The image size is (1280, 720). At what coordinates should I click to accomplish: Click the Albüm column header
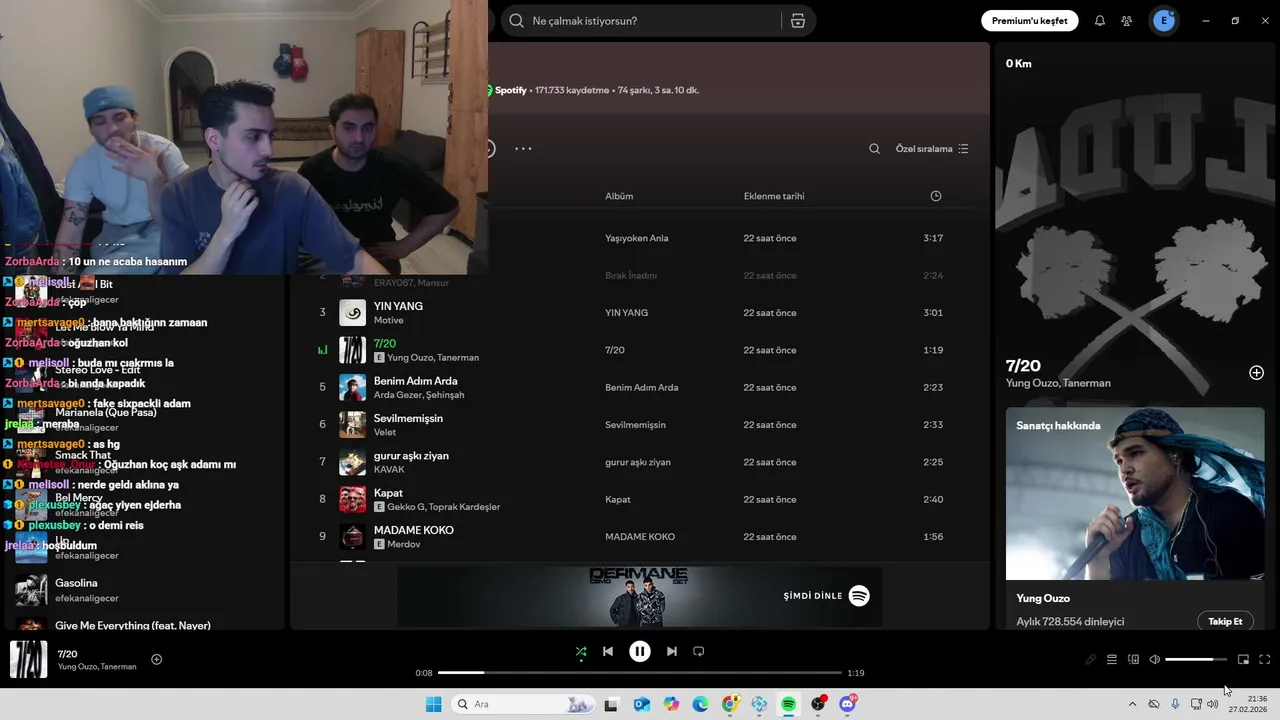619,196
